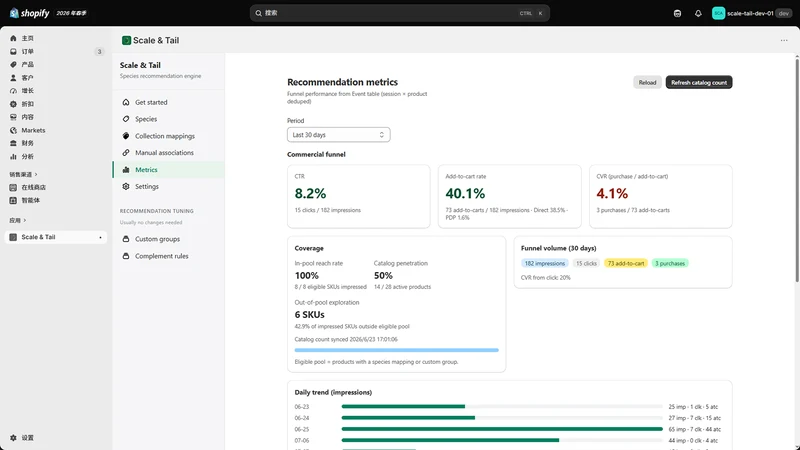Click the search magnifier icon
Screen dimensions: 800x450
click(x=259, y=13)
